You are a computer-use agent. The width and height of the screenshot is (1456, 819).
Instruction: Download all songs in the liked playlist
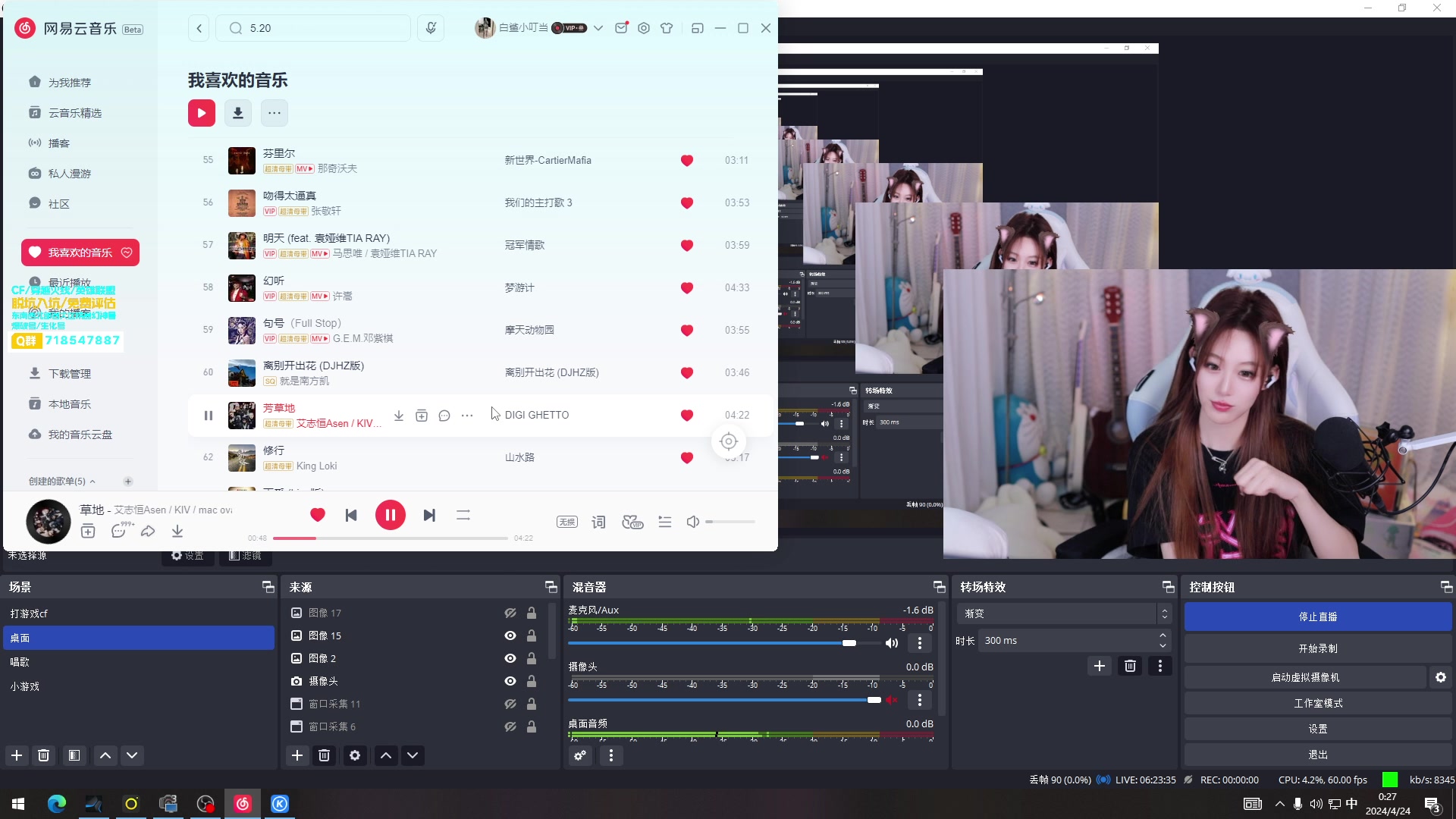238,113
